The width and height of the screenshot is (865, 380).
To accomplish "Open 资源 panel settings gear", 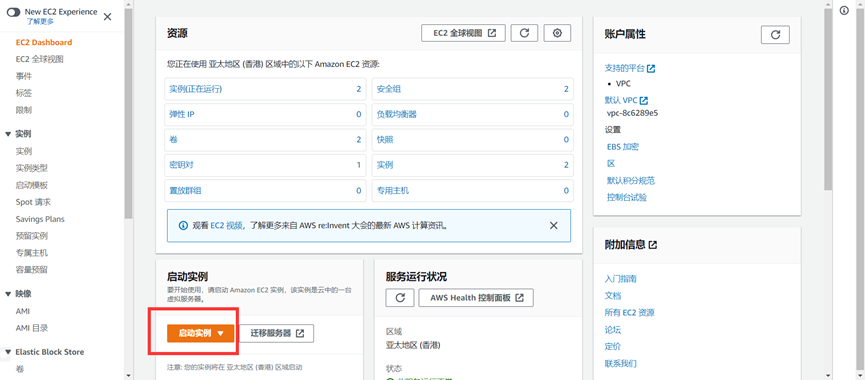I will tap(557, 33).
